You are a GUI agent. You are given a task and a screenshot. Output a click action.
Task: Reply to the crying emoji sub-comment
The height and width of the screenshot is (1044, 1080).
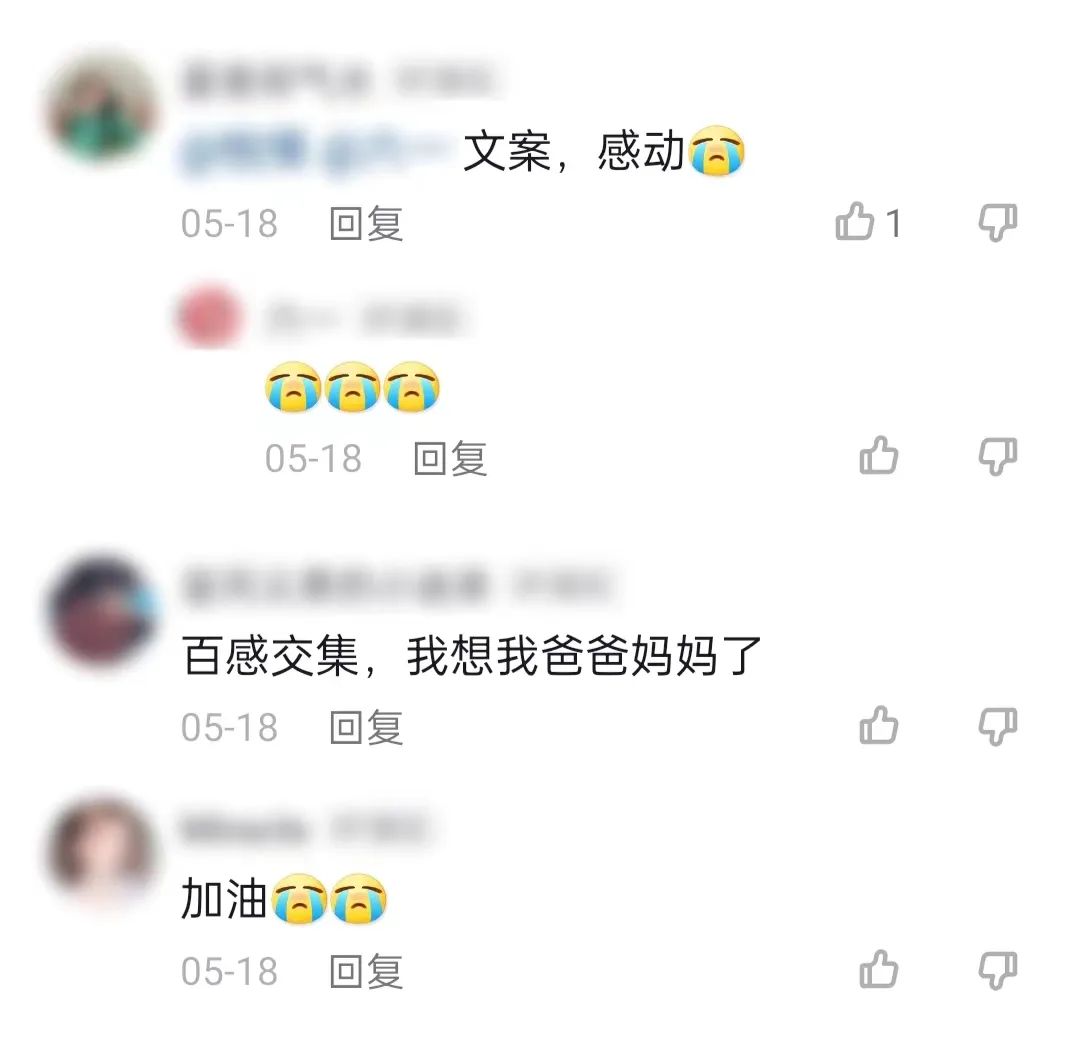[x=450, y=459]
